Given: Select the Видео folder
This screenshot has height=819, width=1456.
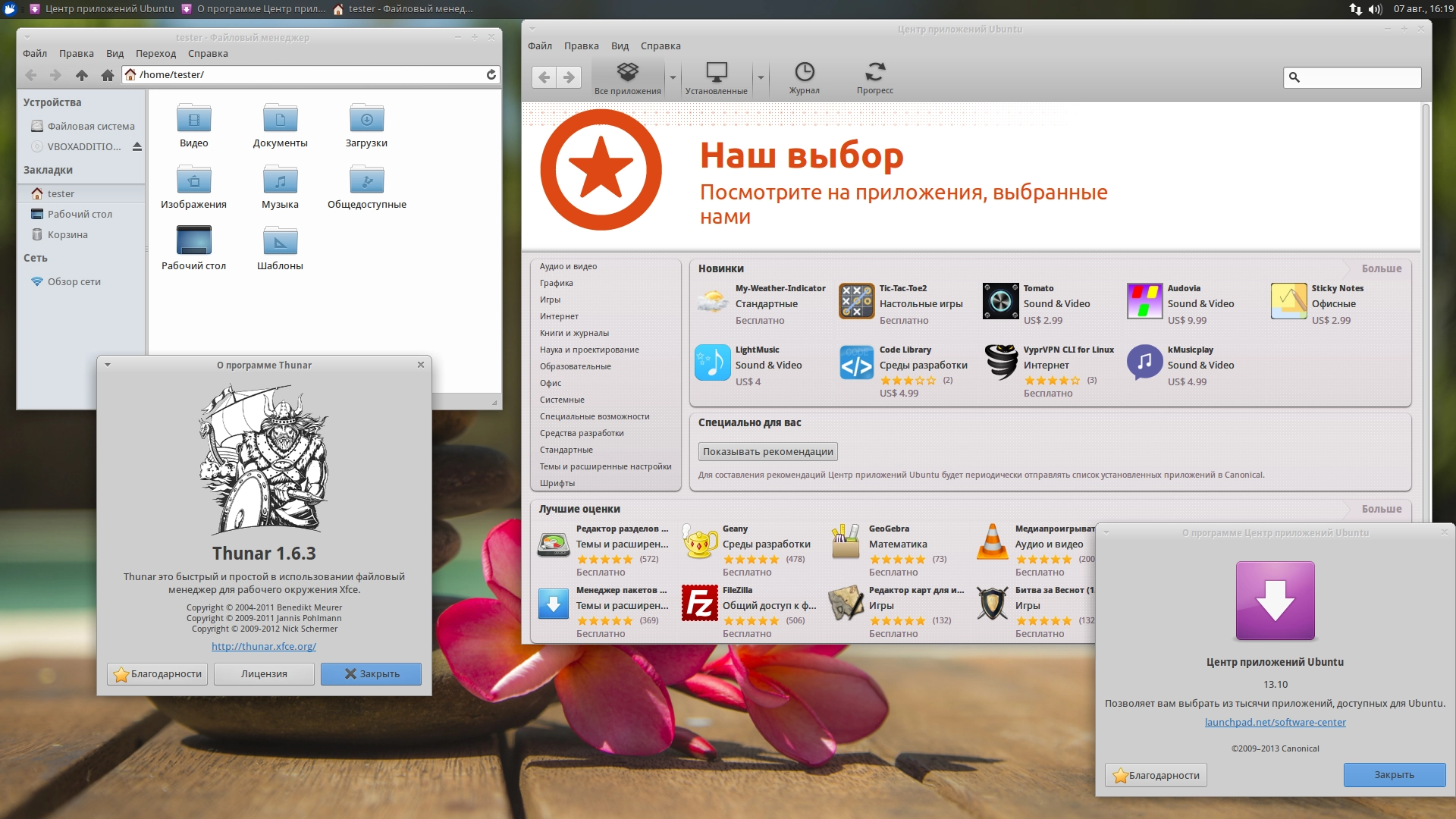Looking at the screenshot, I should click(x=194, y=126).
